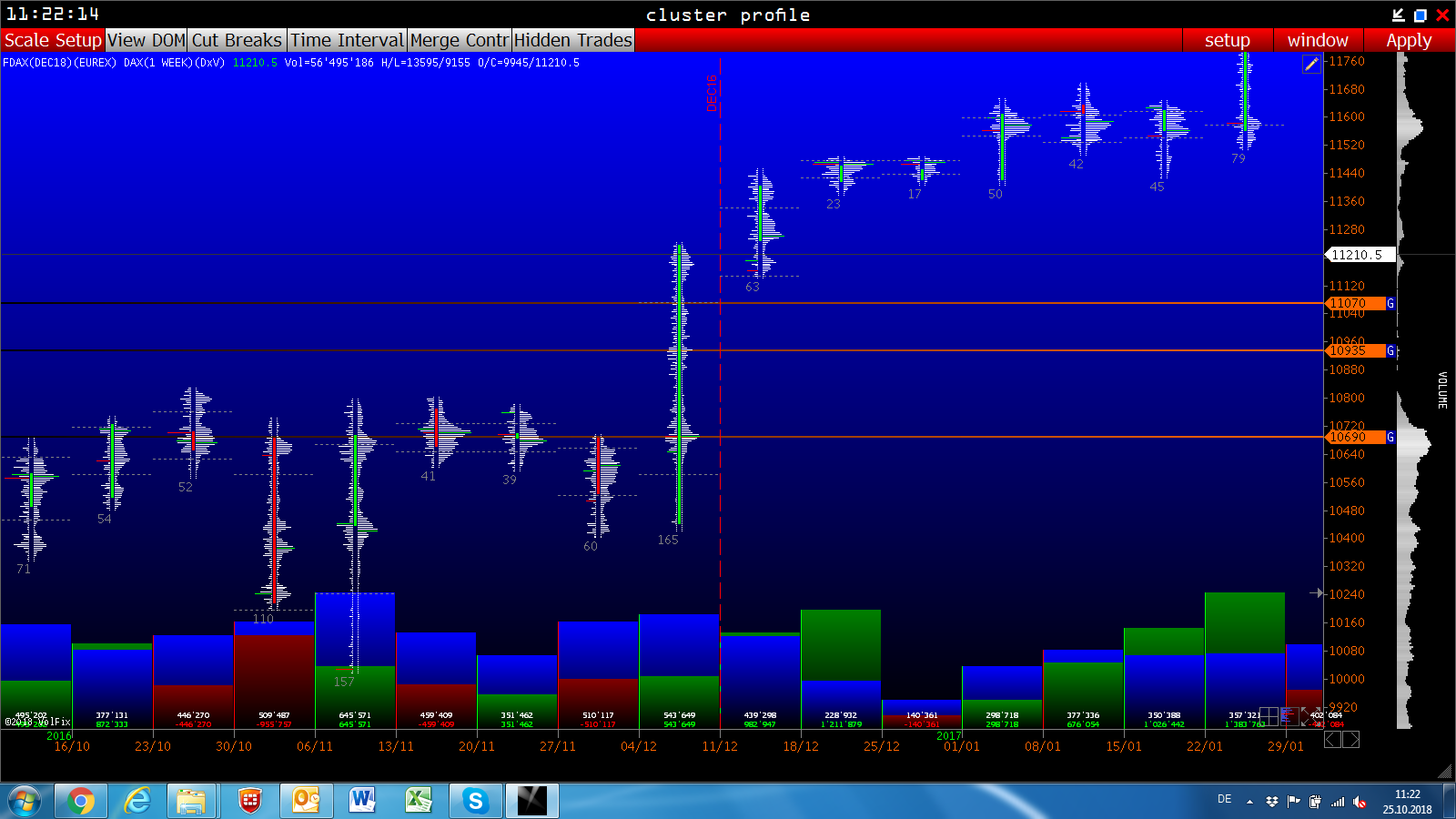Click the G marker on 11070 level
The width and height of the screenshot is (1456, 819).
(x=1390, y=303)
